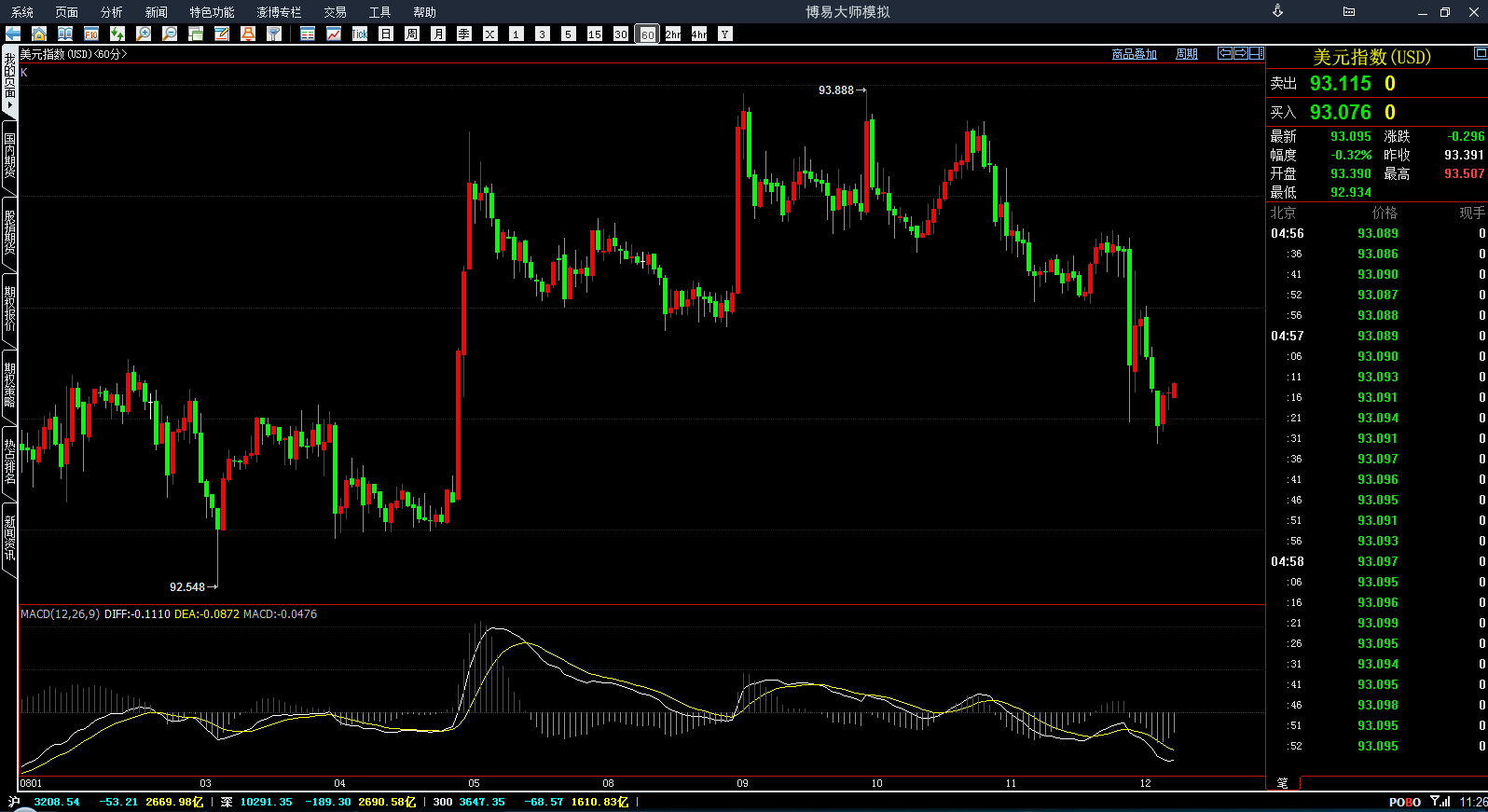Click the zoom in magnifier icon
The width and height of the screenshot is (1488, 812).
pos(144,34)
